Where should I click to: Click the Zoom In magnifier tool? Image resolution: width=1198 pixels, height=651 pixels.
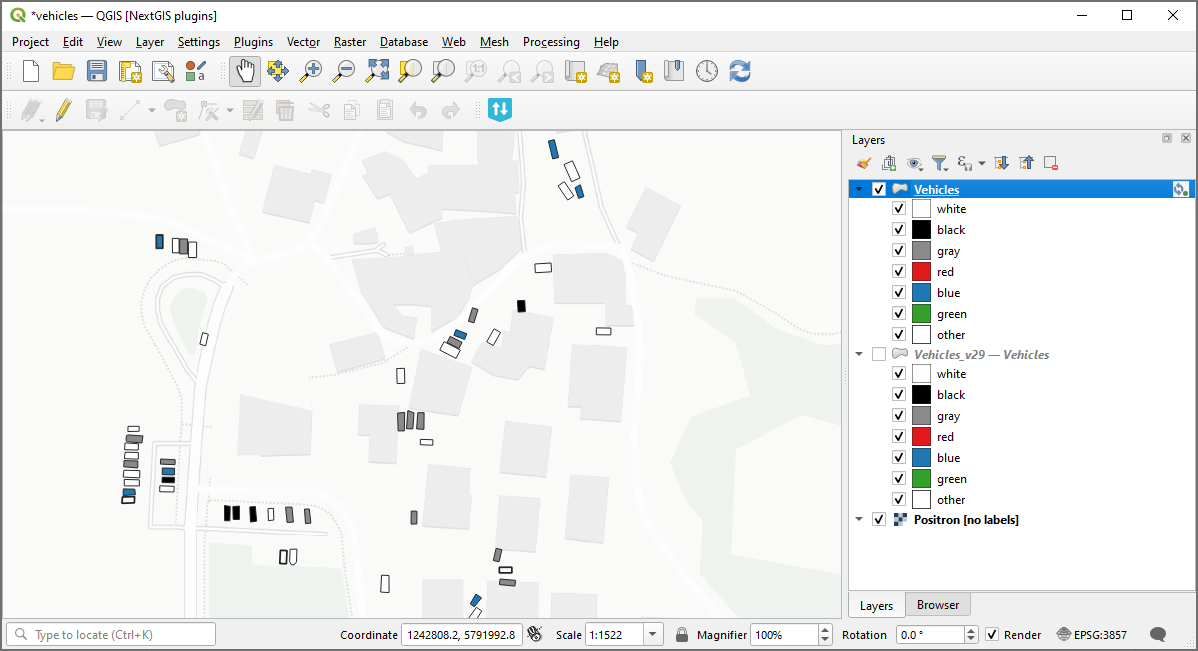(312, 71)
